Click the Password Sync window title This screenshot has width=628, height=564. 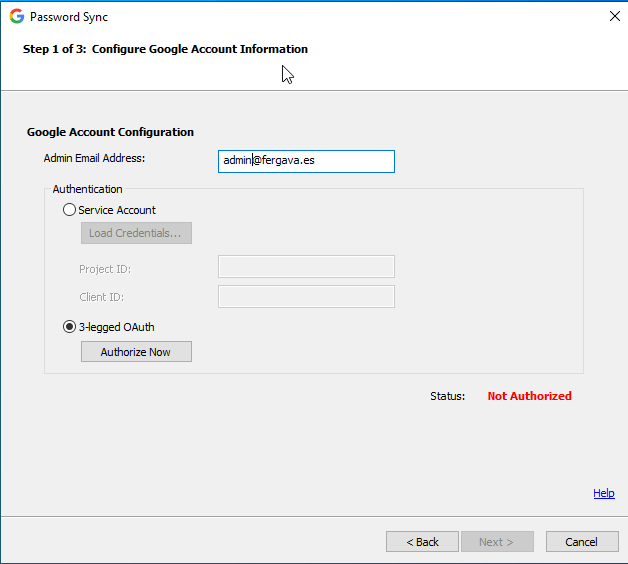click(x=69, y=17)
